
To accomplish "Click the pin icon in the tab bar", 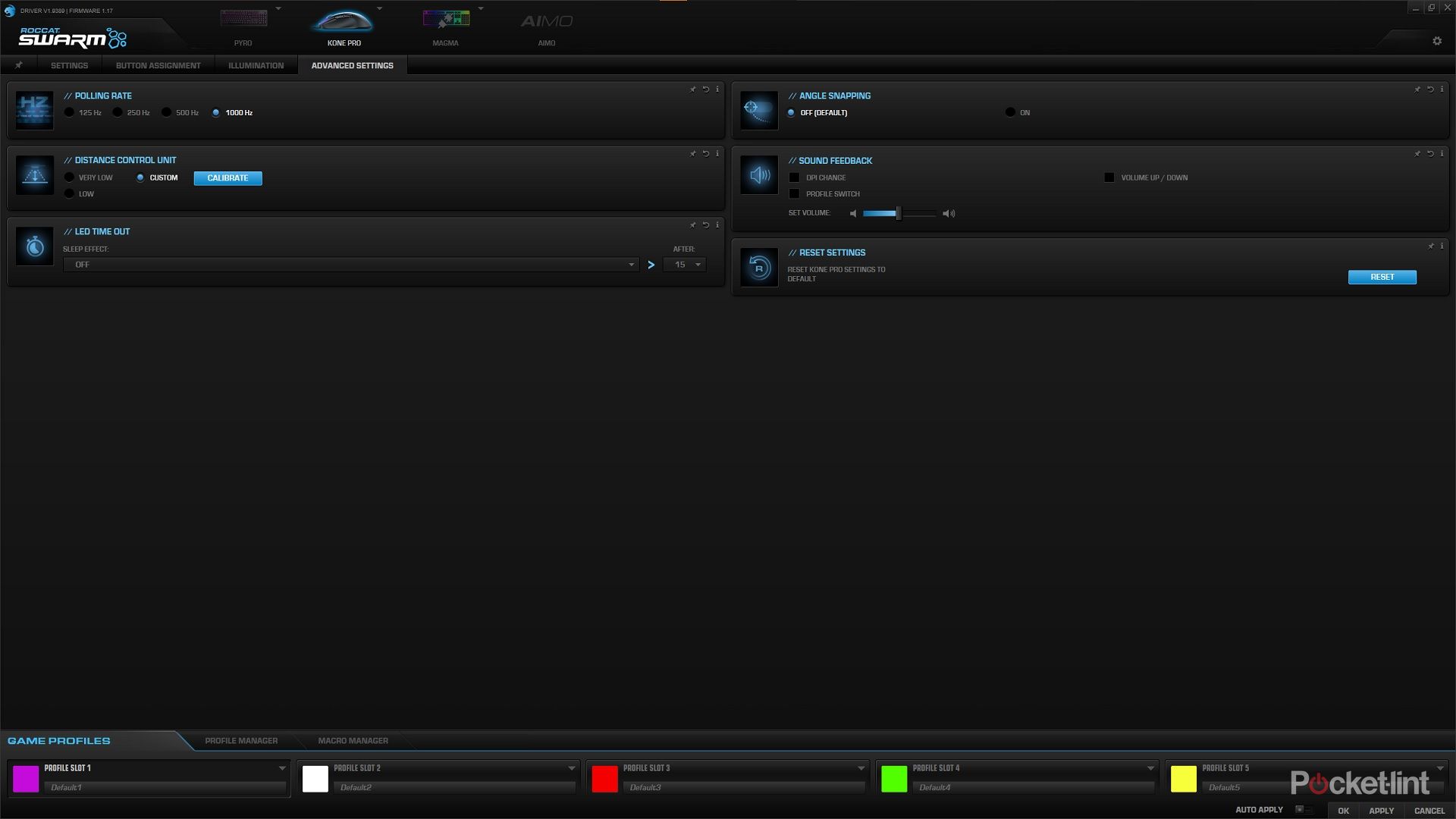I will 19,65.
